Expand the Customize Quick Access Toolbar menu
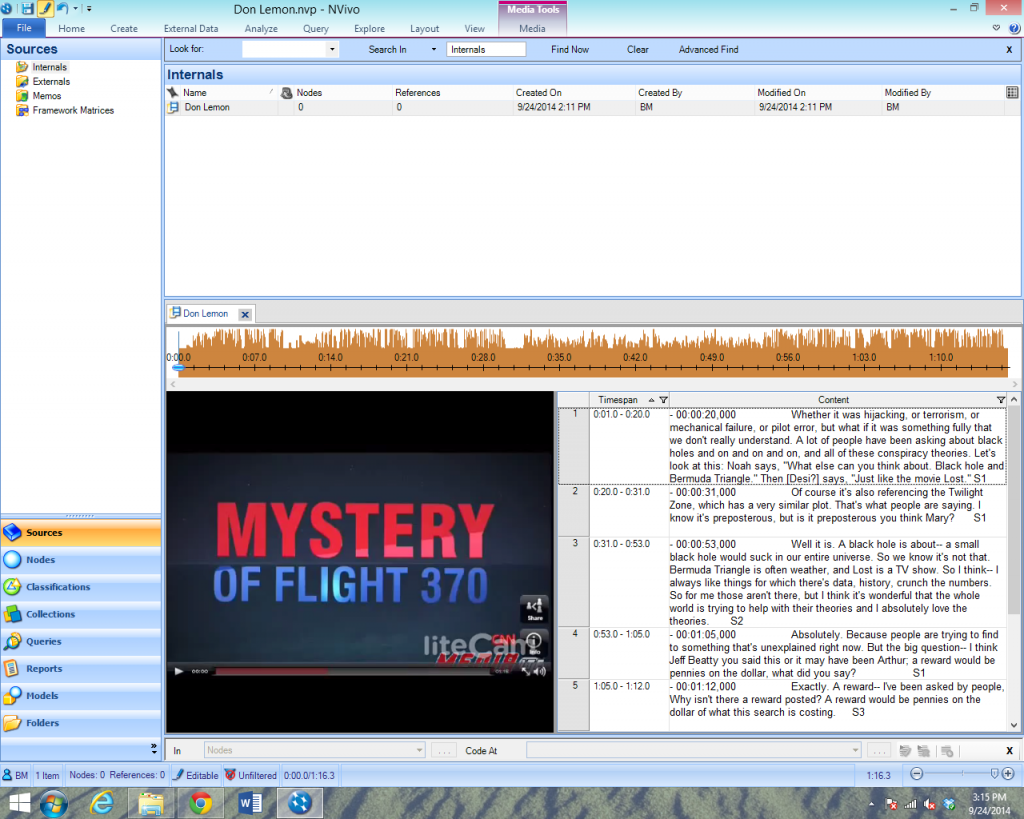Image resolution: width=1024 pixels, height=819 pixels. point(89,9)
